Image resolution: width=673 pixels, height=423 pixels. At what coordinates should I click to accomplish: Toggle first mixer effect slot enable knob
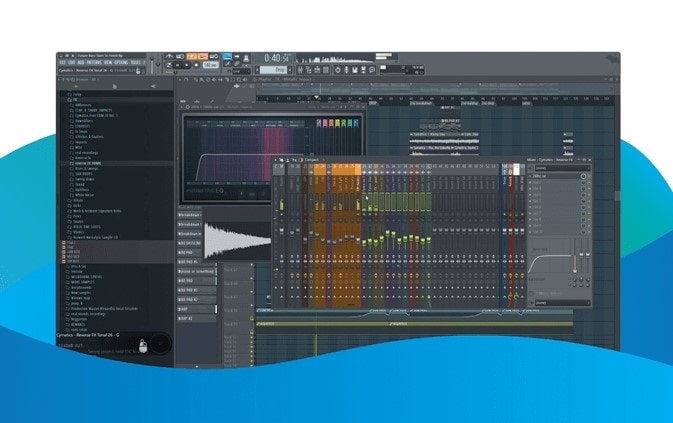(583, 176)
